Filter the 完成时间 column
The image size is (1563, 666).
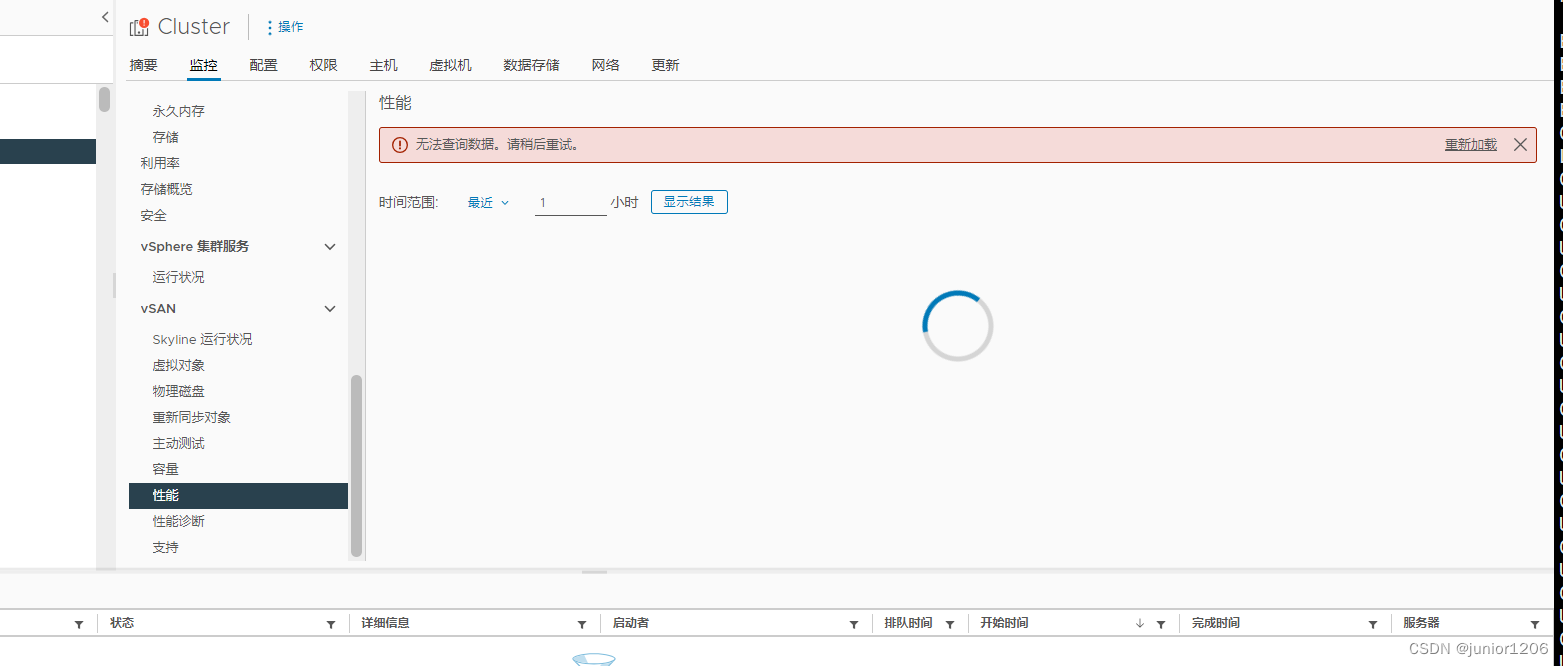point(1373,624)
